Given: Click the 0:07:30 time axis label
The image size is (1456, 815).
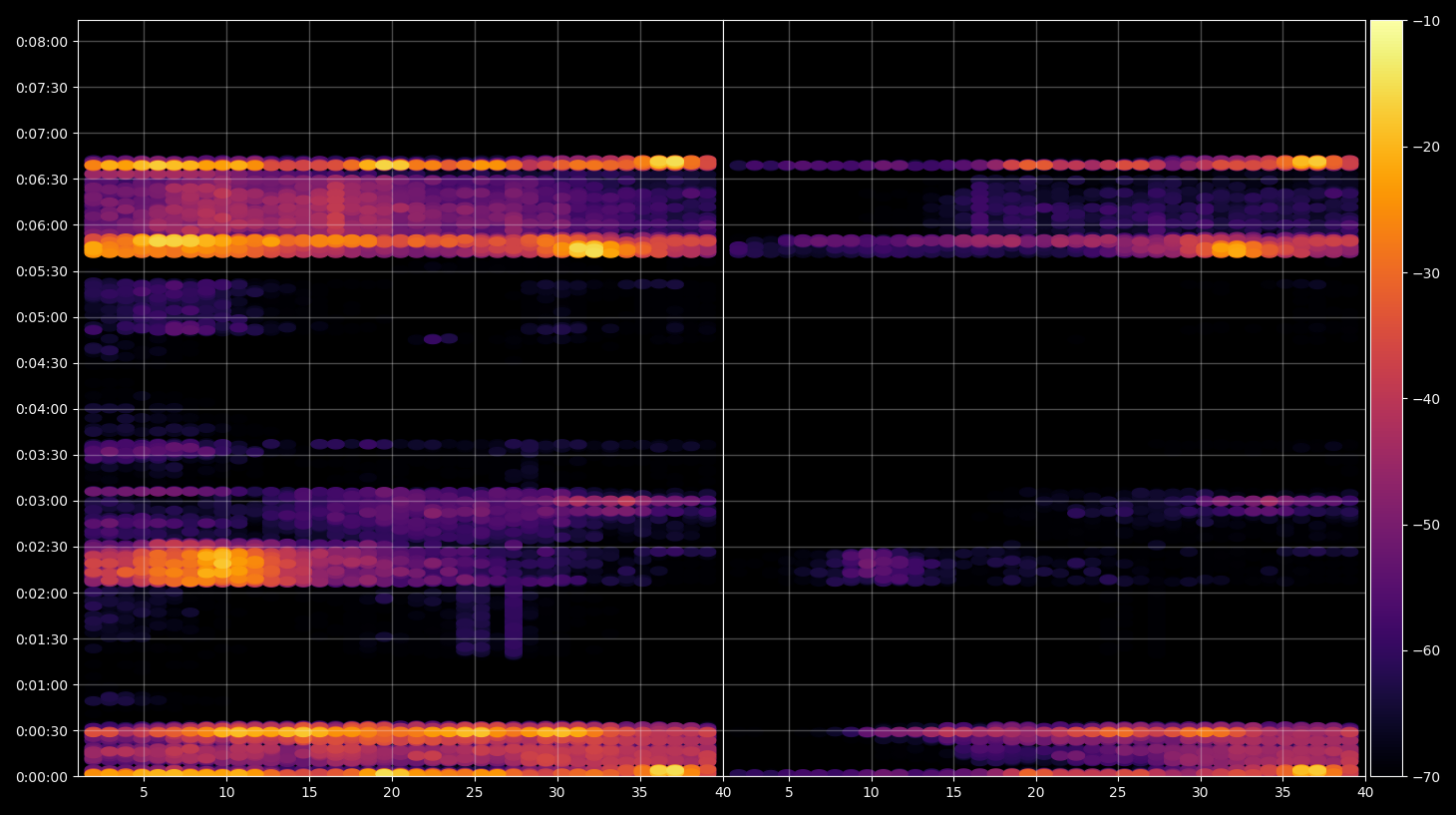Looking at the screenshot, I should [42, 88].
